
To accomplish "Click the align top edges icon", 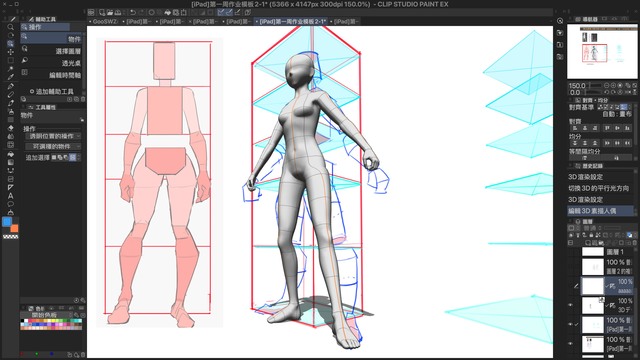I will pyautogui.click(x=608, y=128).
